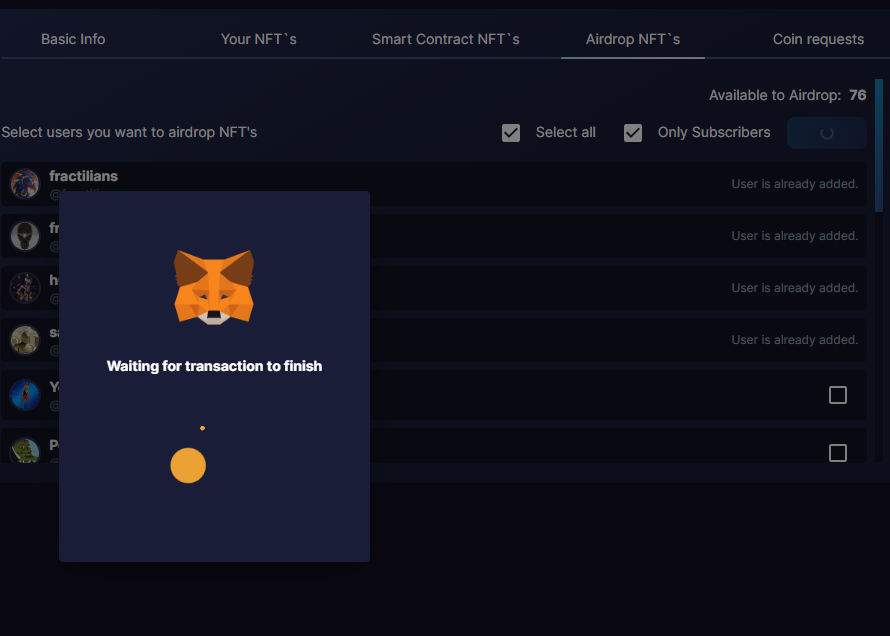Click the blue avatar in fifth row
This screenshot has width=890, height=636.
(x=25, y=395)
